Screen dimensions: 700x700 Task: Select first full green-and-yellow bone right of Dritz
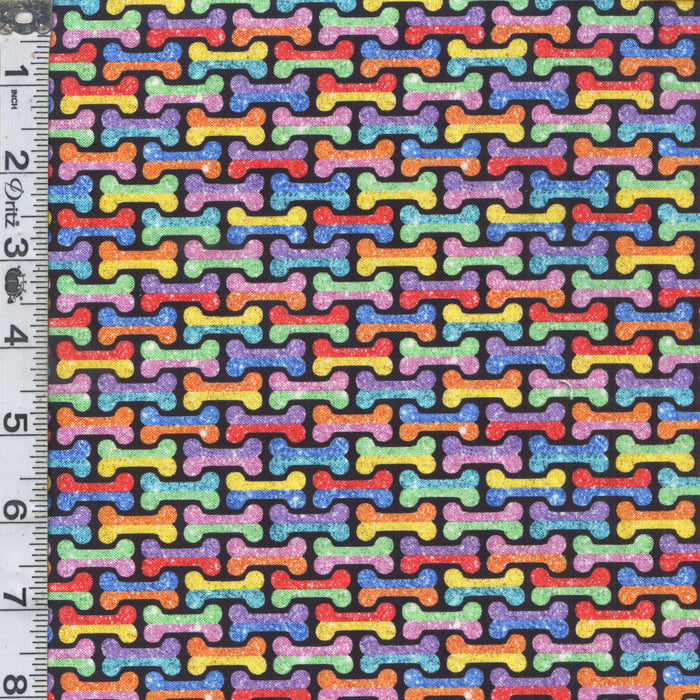click(x=138, y=192)
